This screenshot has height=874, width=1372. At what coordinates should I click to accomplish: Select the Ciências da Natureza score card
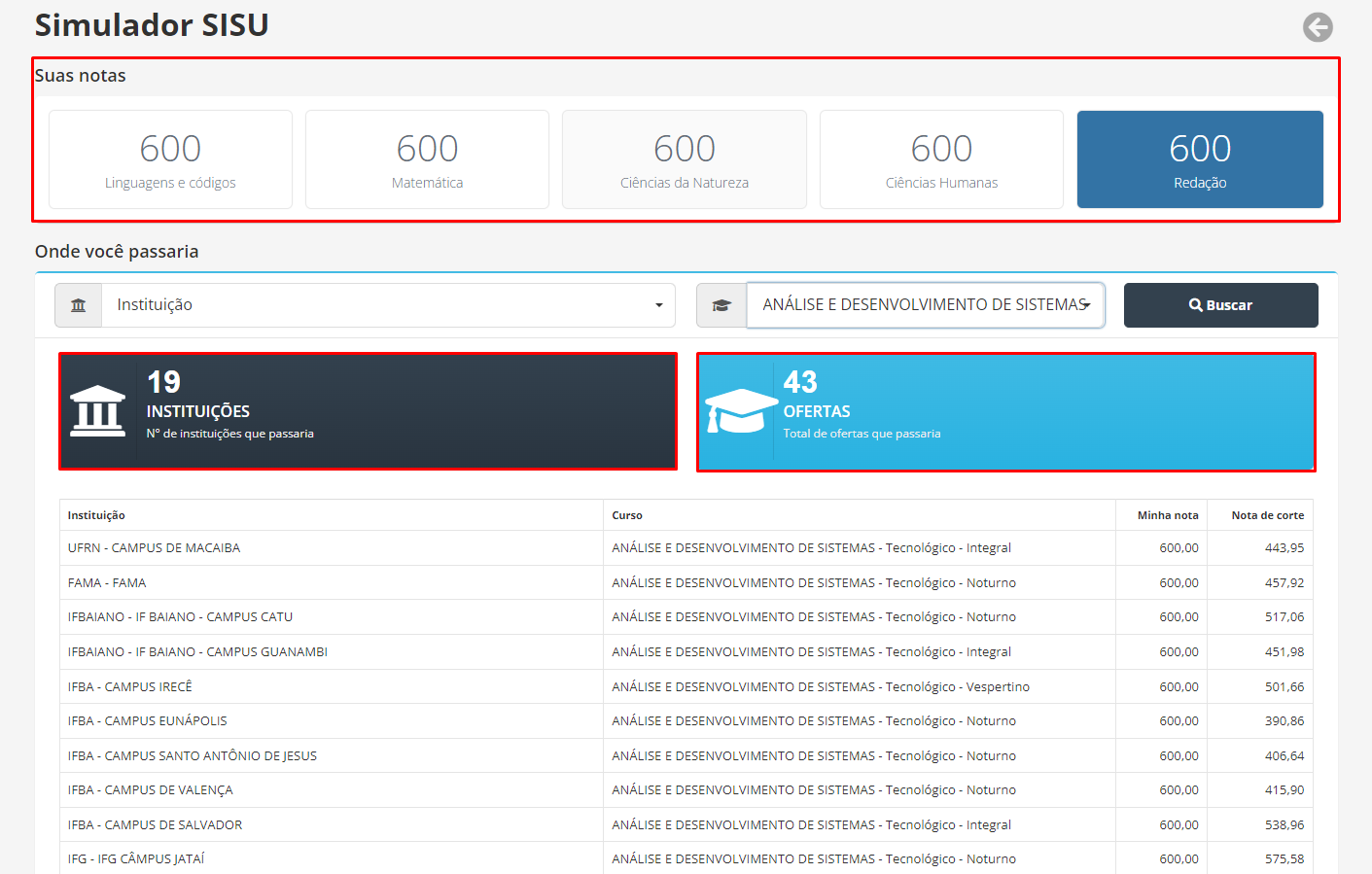point(685,159)
